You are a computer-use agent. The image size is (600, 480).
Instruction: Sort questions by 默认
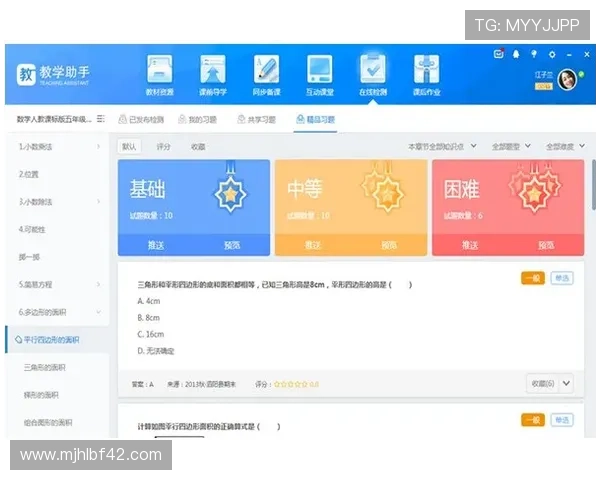click(x=129, y=147)
